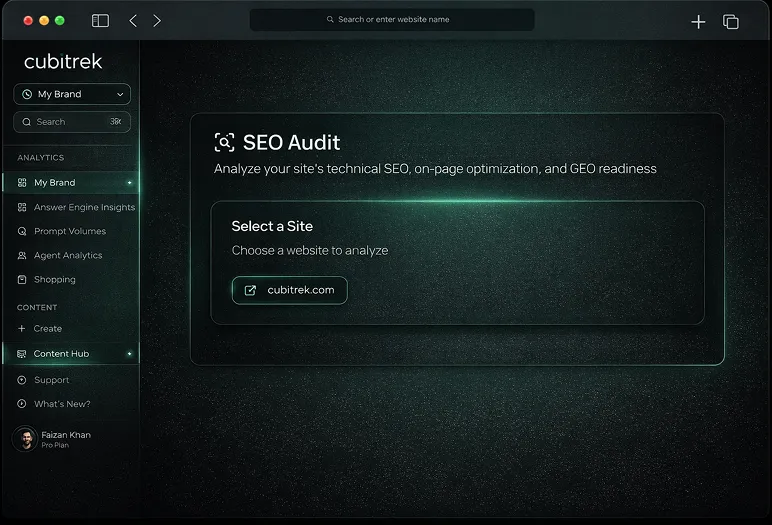Click the Prompt Volumes search icon
Viewport: 772px width, 525px height.
pos(23,231)
